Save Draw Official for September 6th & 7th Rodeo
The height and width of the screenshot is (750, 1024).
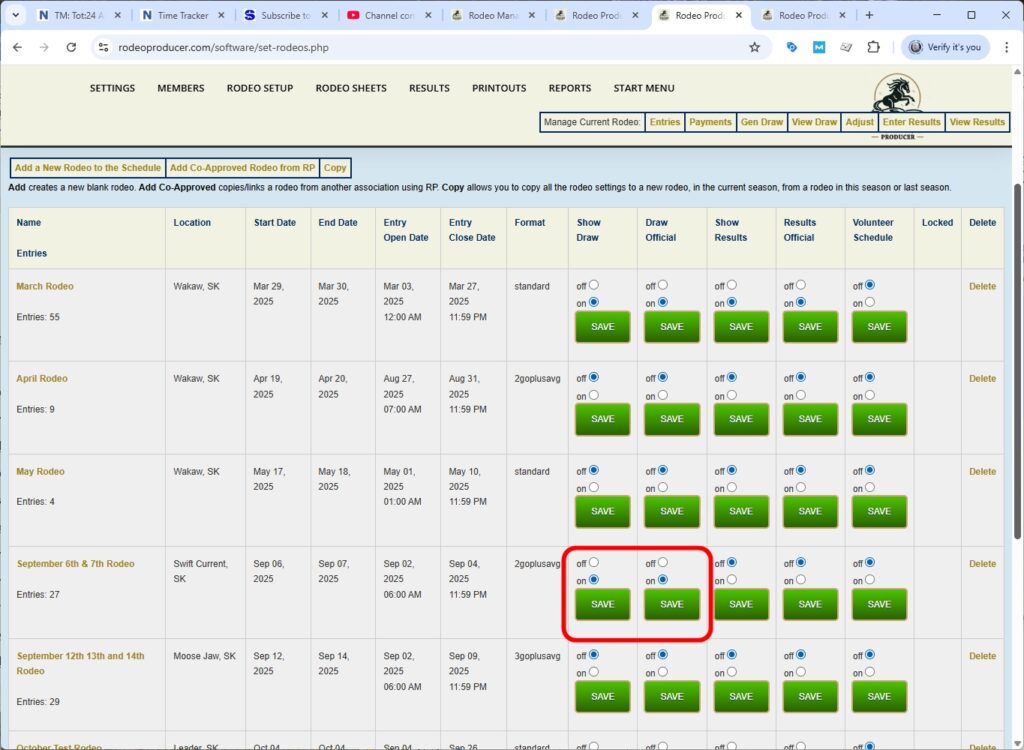coord(672,604)
